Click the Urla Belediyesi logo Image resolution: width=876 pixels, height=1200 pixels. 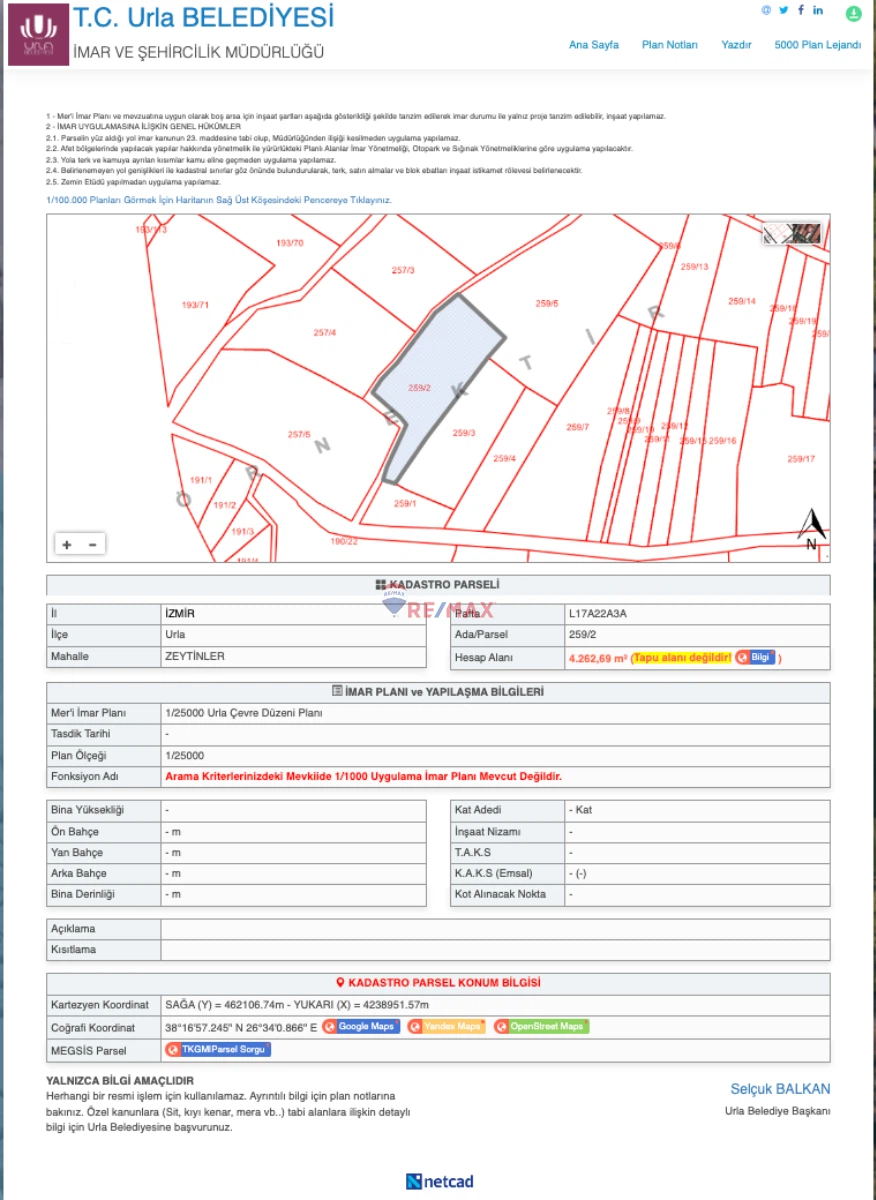tap(38, 34)
